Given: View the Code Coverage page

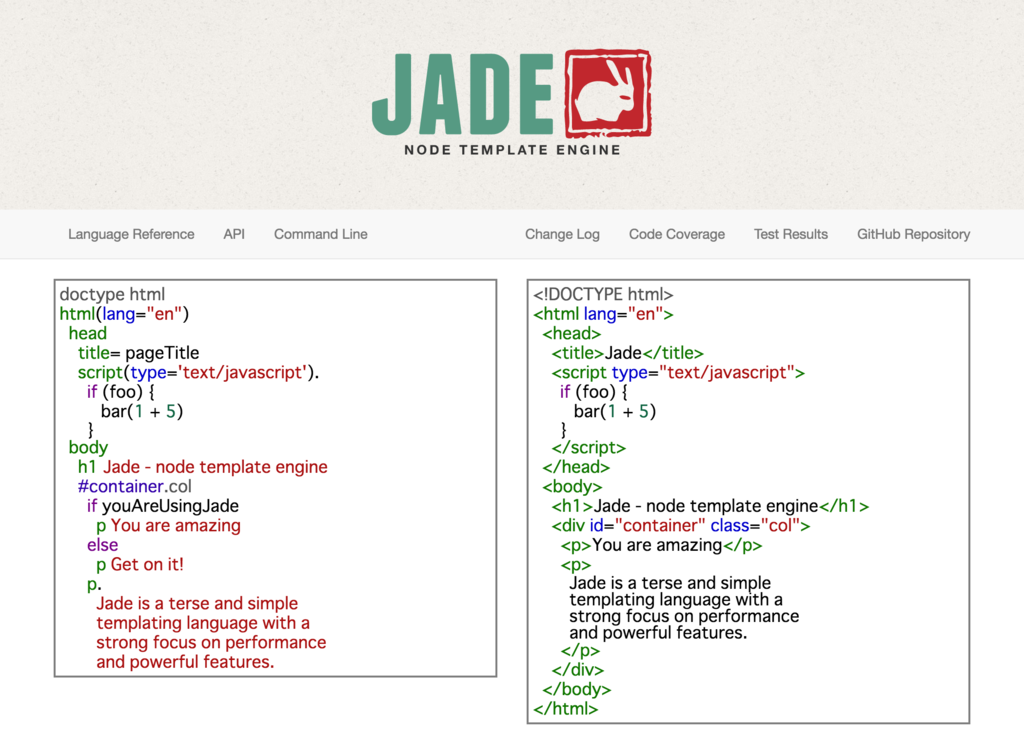Looking at the screenshot, I should (x=677, y=234).
